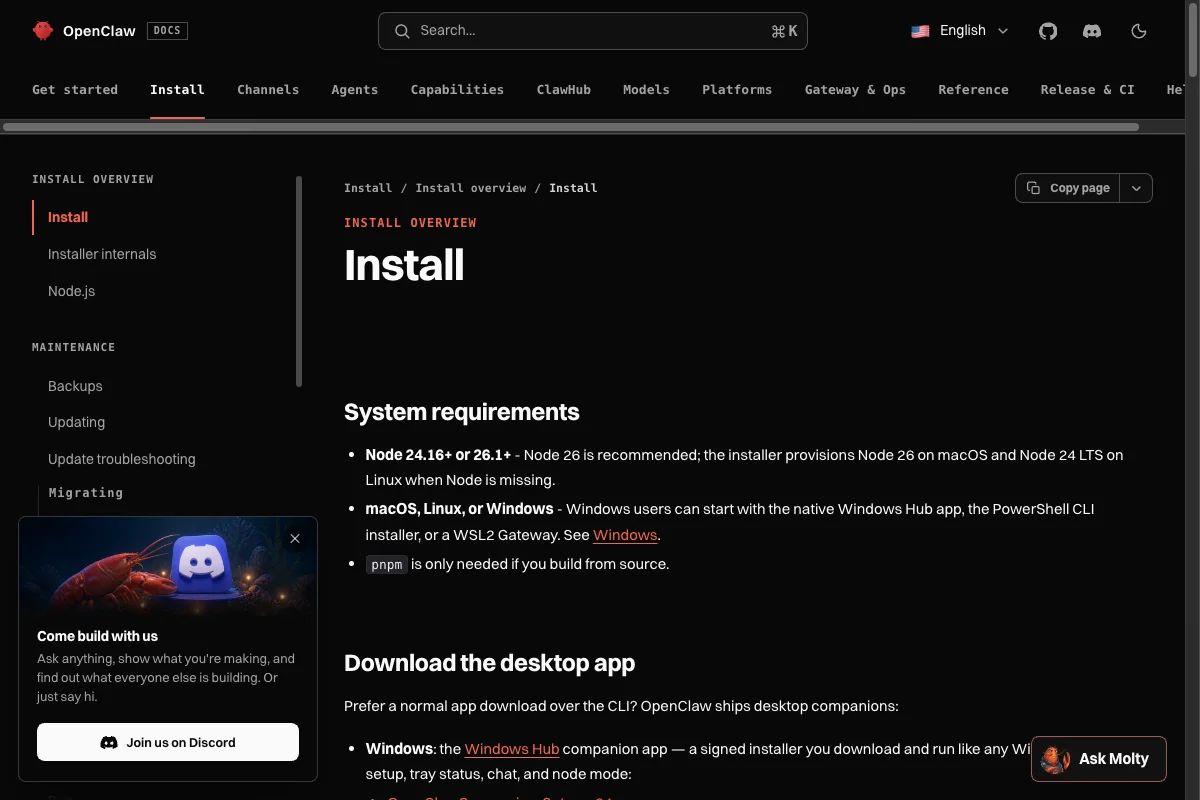Click the Download the desktop app heading
This screenshot has width=1200, height=800.
coord(489,663)
